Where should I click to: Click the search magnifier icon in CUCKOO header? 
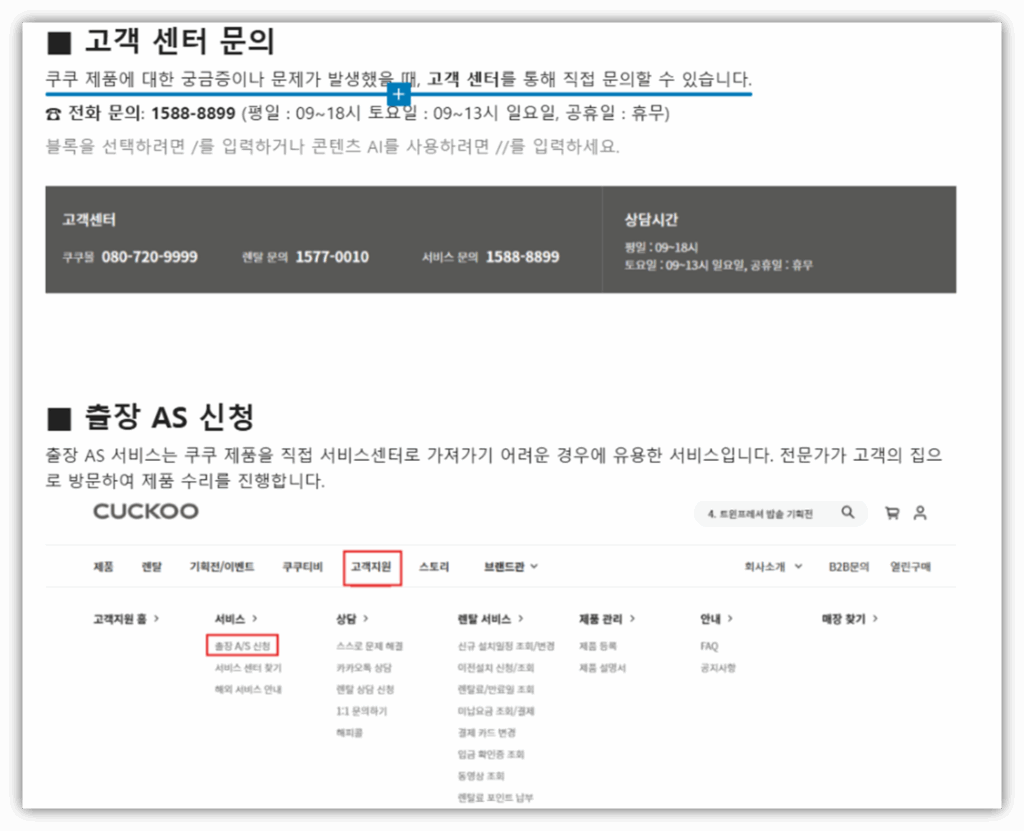tap(848, 512)
